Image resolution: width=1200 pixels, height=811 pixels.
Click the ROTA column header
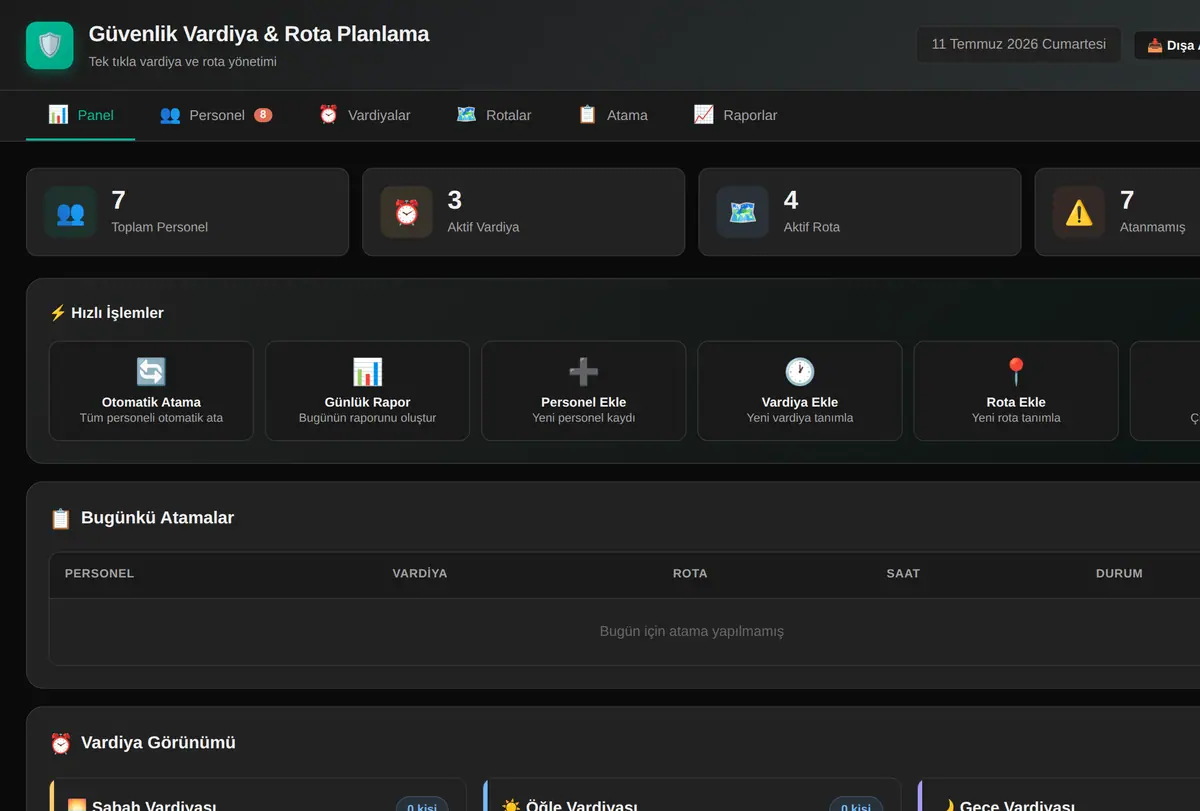pos(690,574)
